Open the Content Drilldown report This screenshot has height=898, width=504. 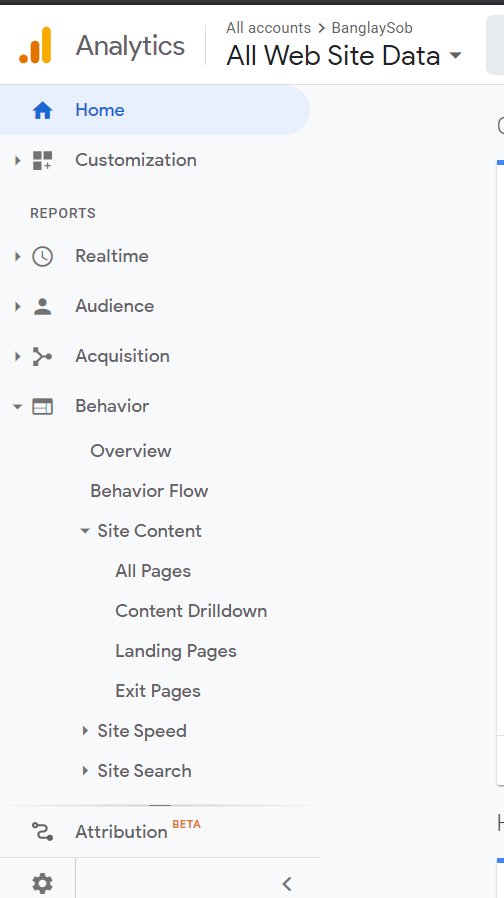191,611
